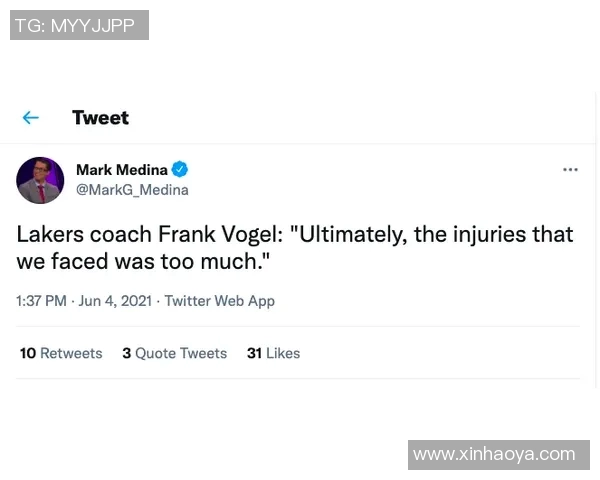The height and width of the screenshot is (480, 600).
Task: Show the 31 Likes list
Action: 273,353
